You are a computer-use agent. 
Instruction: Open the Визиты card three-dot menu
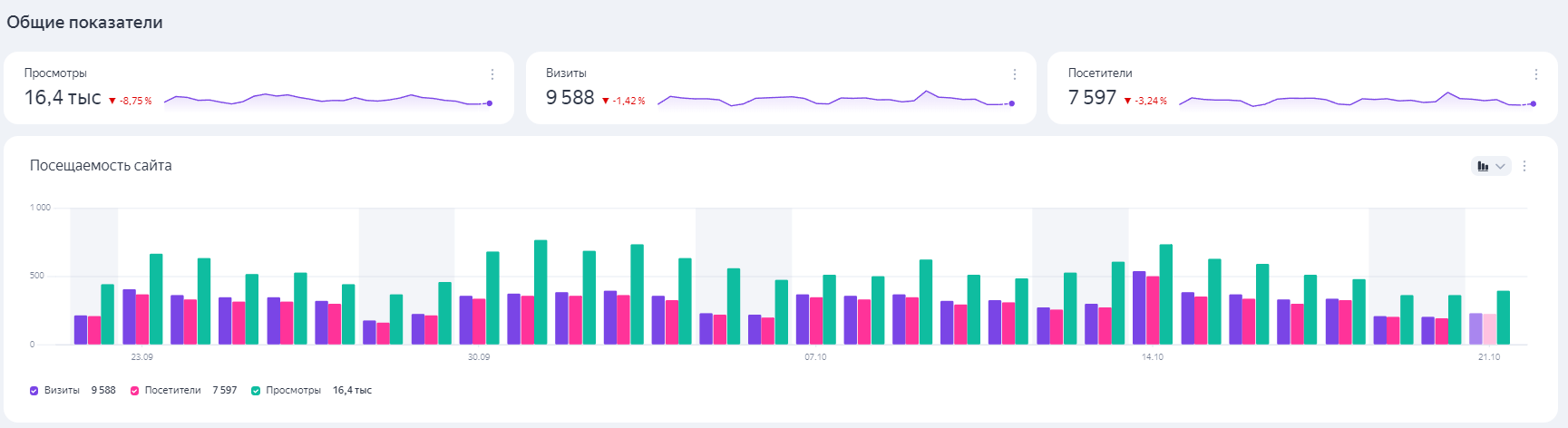(1014, 74)
